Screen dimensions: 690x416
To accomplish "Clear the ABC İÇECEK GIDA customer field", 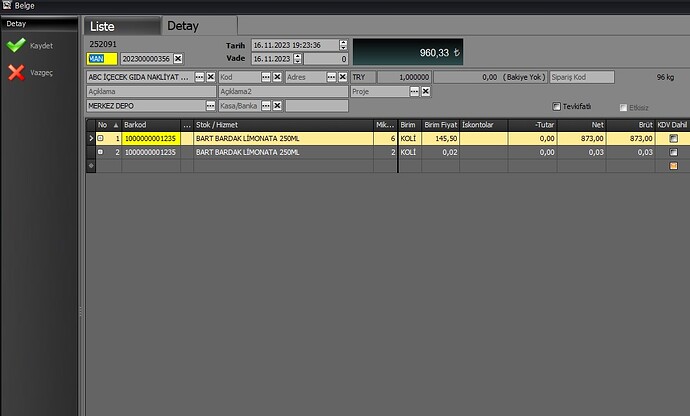I will click(211, 77).
